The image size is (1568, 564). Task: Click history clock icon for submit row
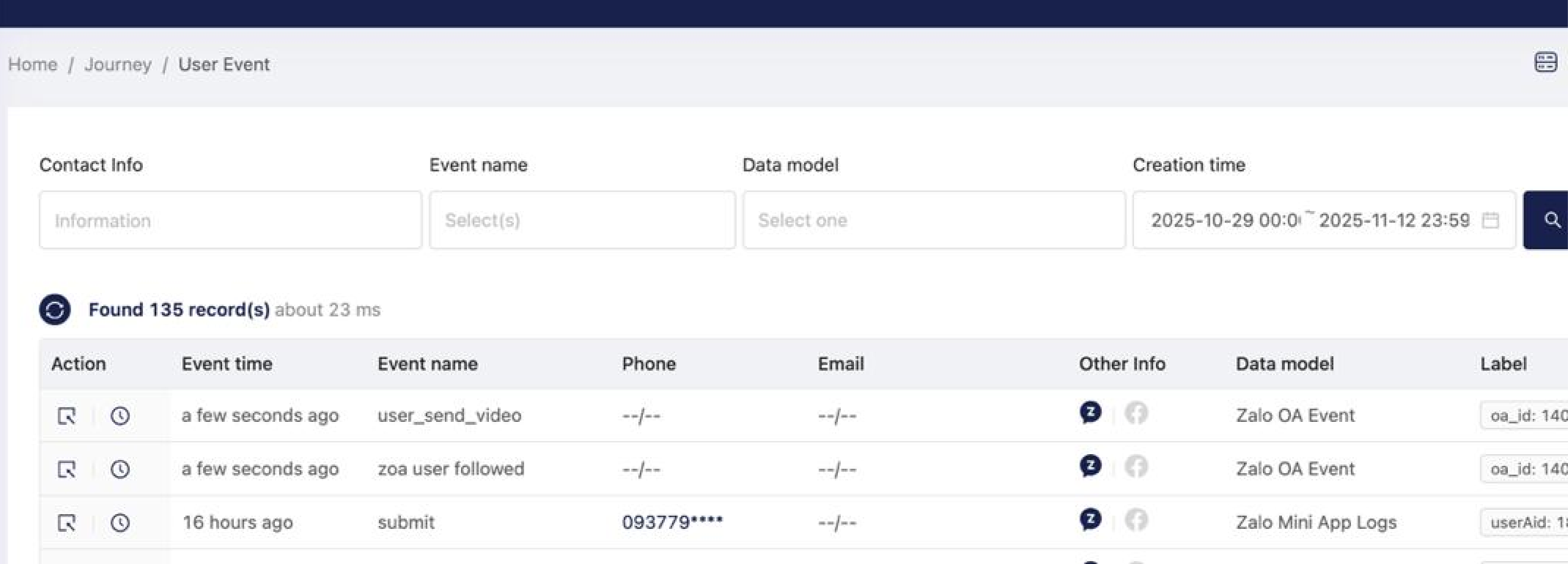click(x=120, y=523)
